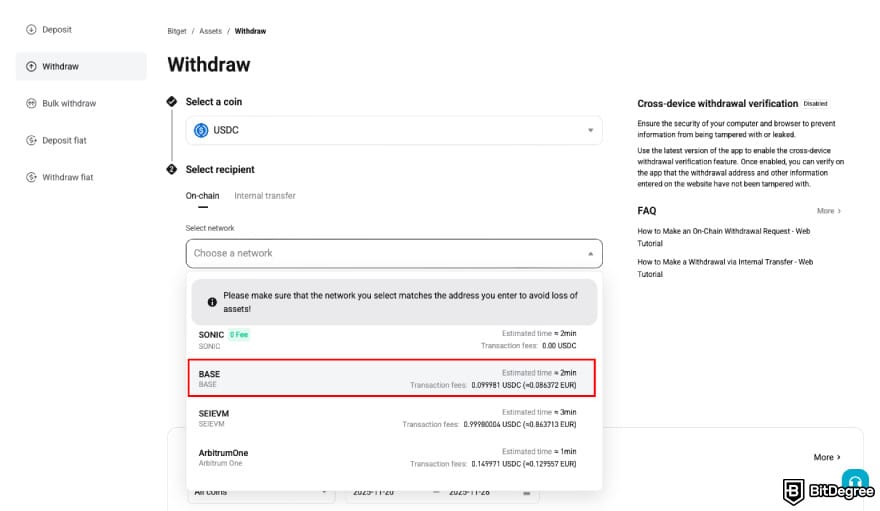Open Withdrawal via Internal Transfer tutorial link
Image resolution: width=880 pixels, height=511 pixels.
click(725, 268)
